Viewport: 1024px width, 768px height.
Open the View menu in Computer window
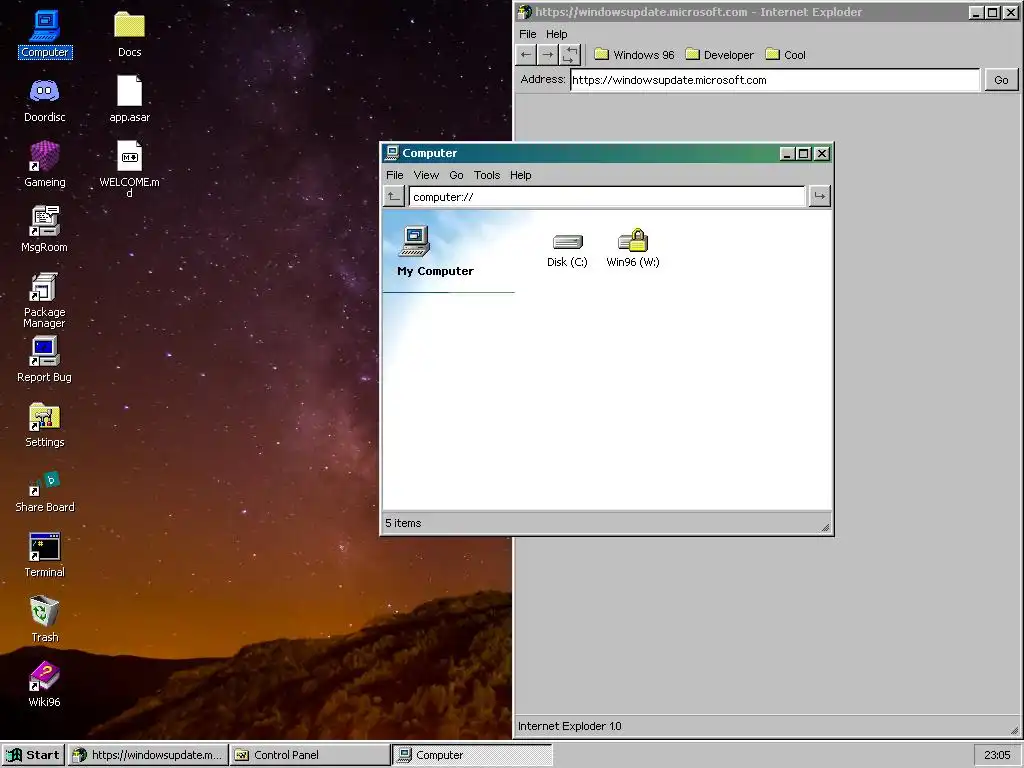point(426,175)
